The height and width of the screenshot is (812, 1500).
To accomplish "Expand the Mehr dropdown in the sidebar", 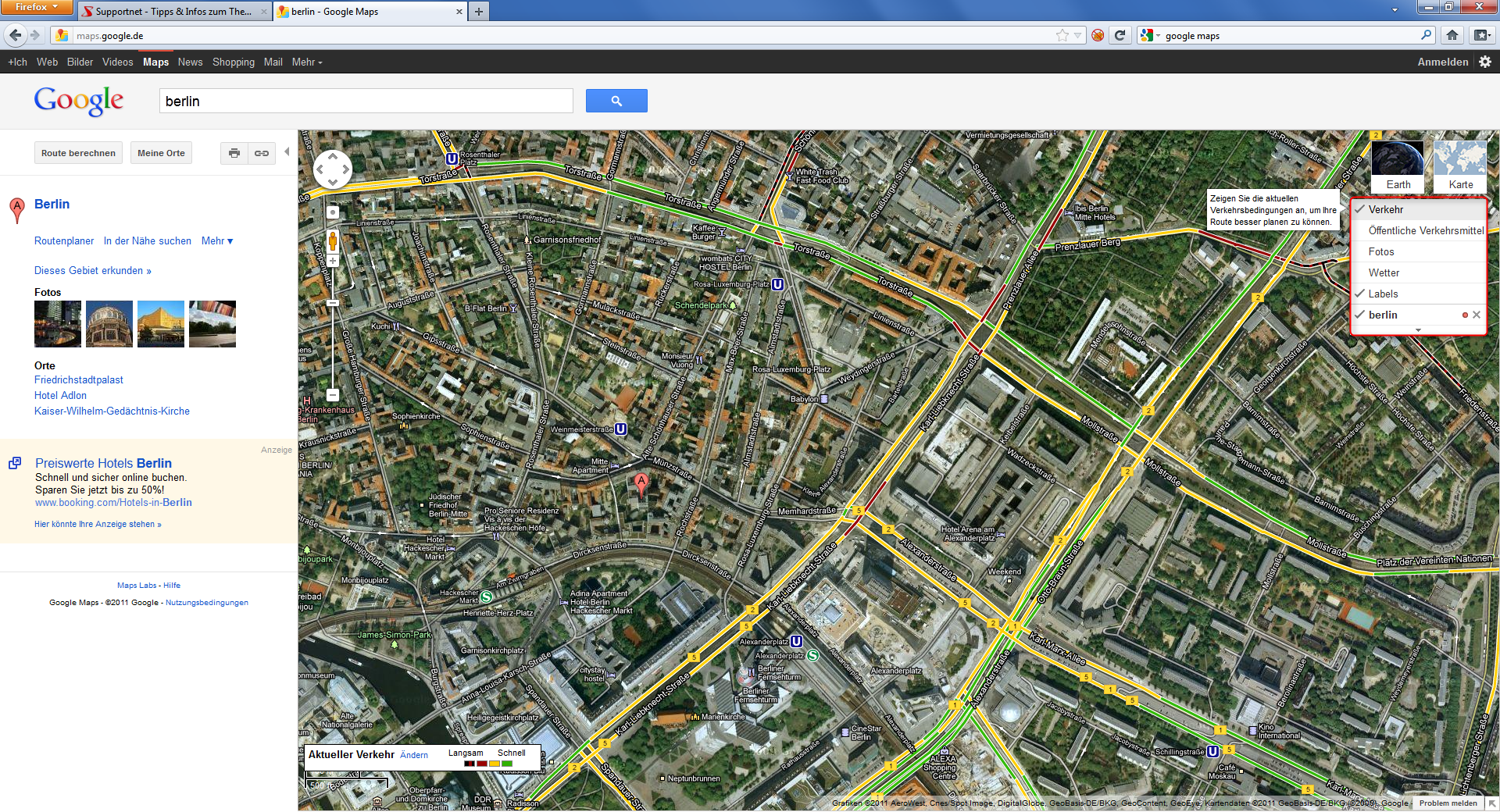I will 216,240.
